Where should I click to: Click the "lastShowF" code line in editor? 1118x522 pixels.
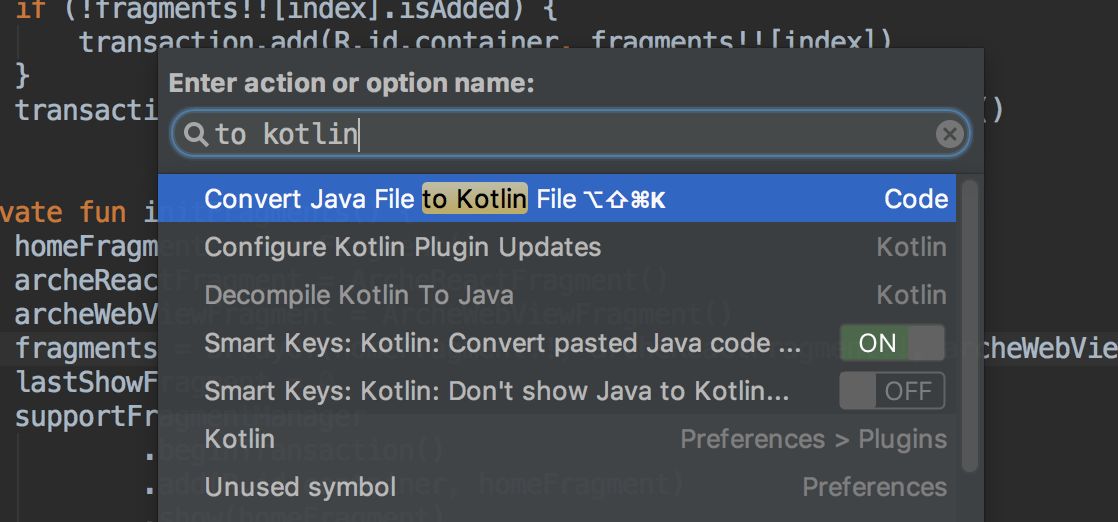(86, 383)
